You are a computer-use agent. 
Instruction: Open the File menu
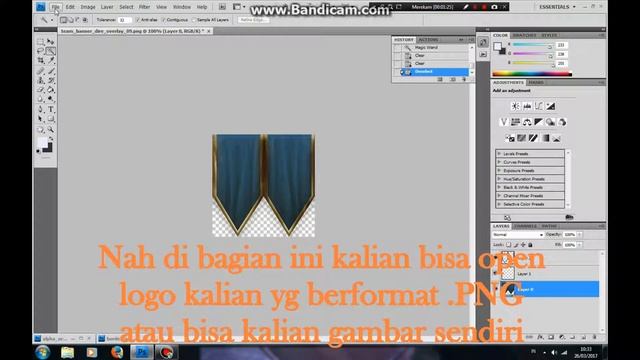pyautogui.click(x=56, y=7)
